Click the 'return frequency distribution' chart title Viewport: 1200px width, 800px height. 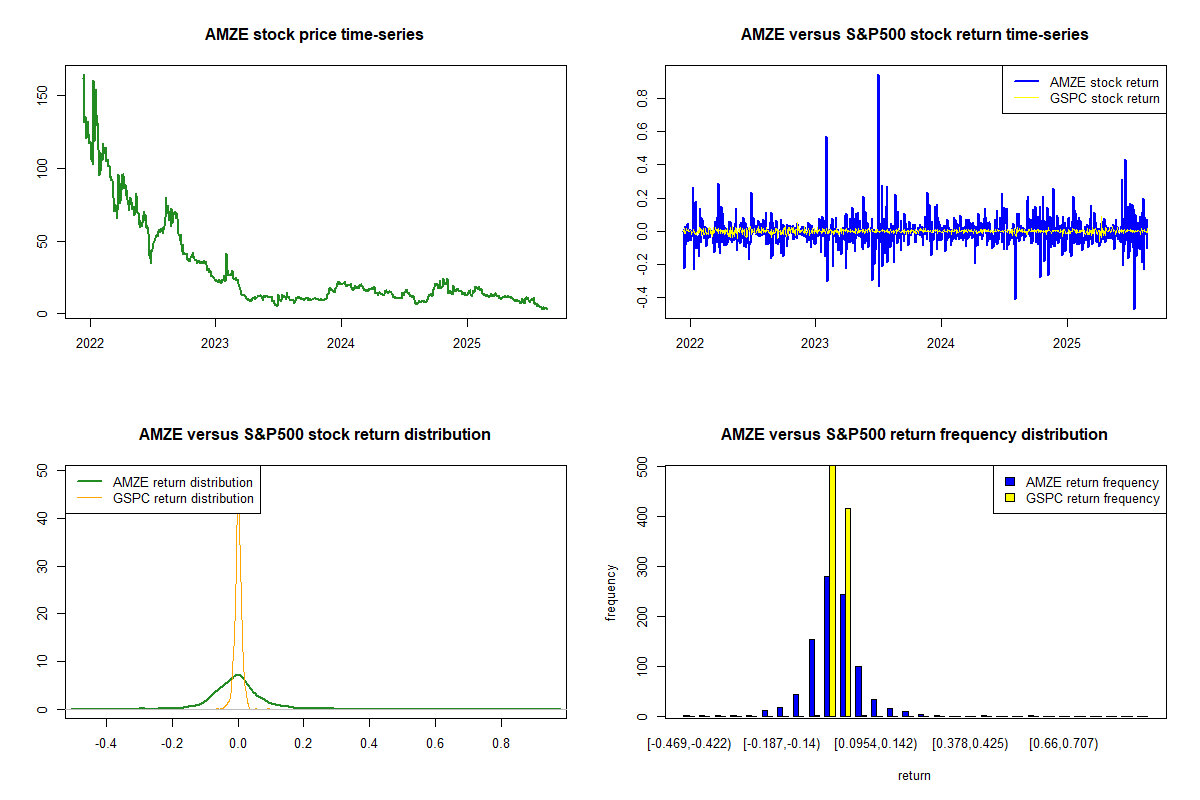point(914,435)
